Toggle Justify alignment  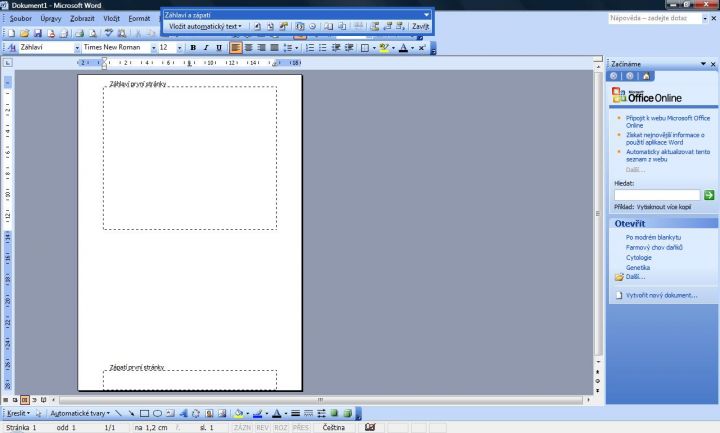coord(274,48)
